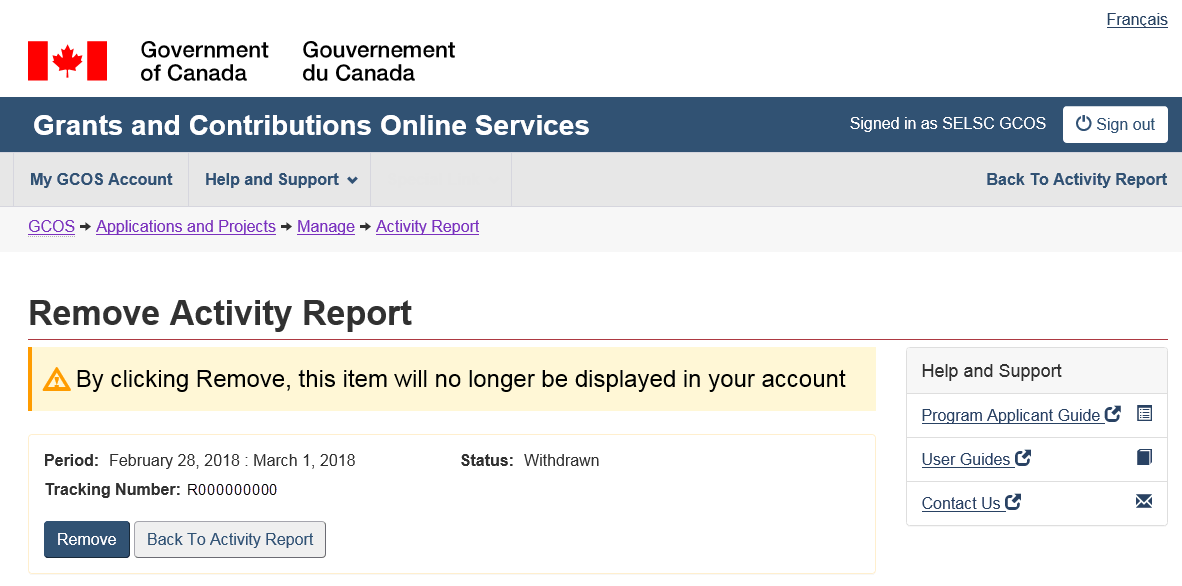Click external link icon beside Contact Us
Image resolution: width=1182 pixels, height=586 pixels.
click(1013, 502)
